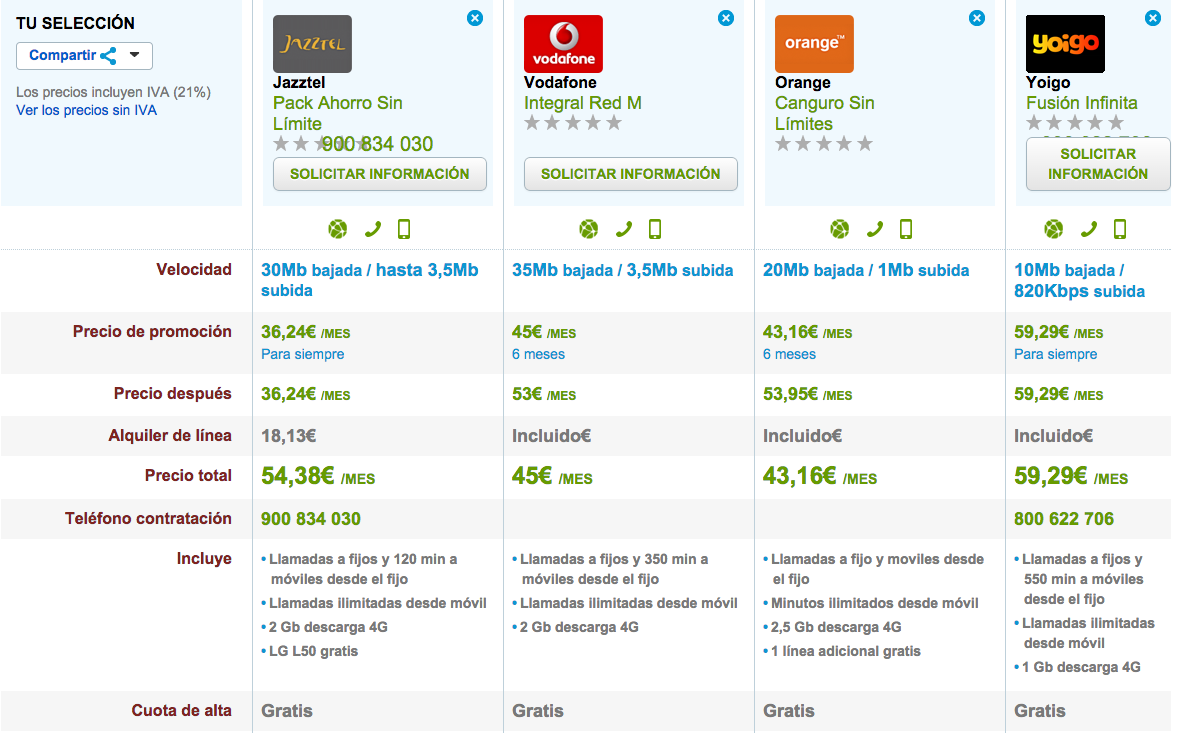Click Vodafone 'Precio después' value '53€'
This screenshot has height=733, width=1179.
[527, 394]
